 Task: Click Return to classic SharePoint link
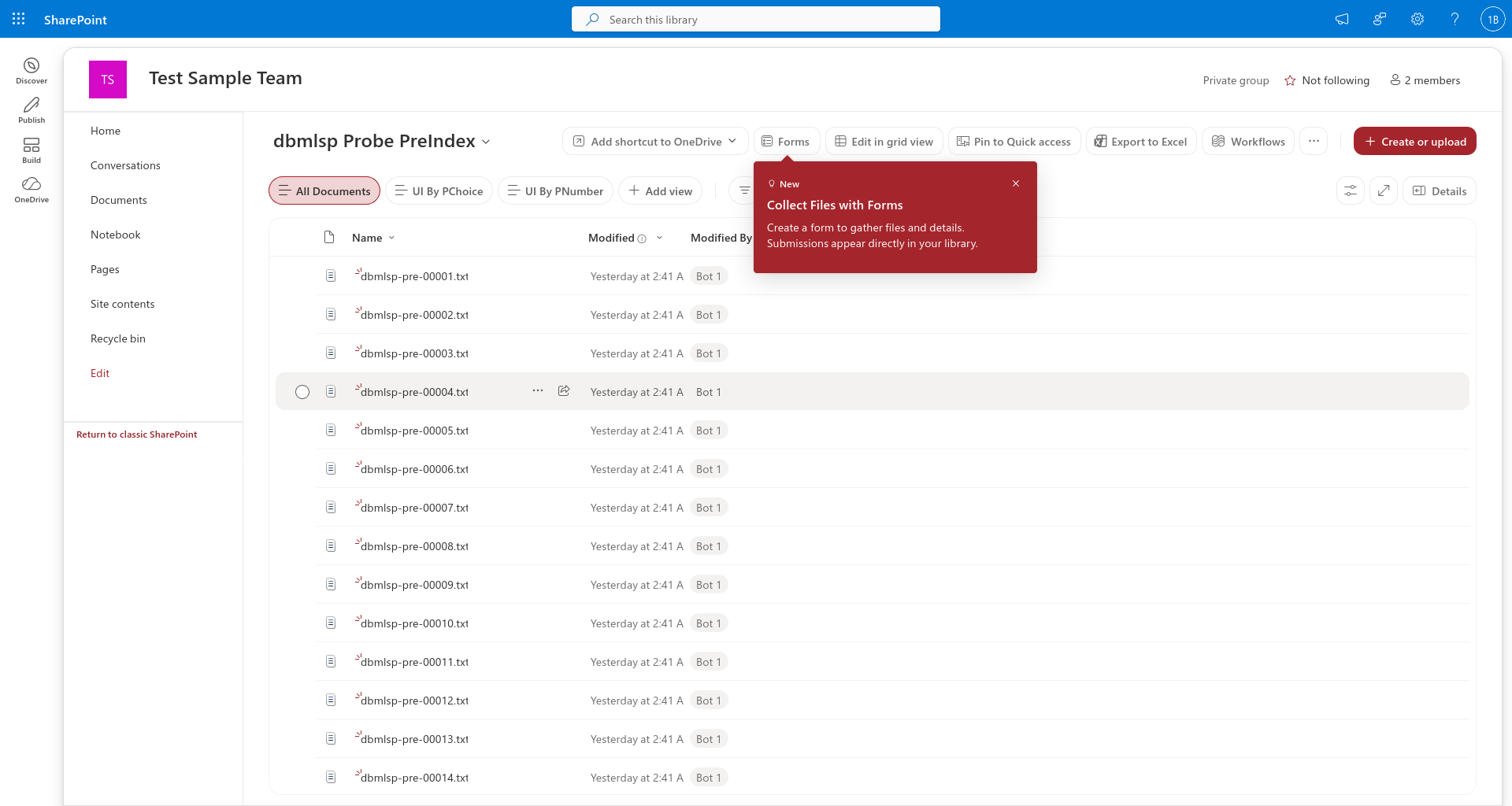click(136, 434)
